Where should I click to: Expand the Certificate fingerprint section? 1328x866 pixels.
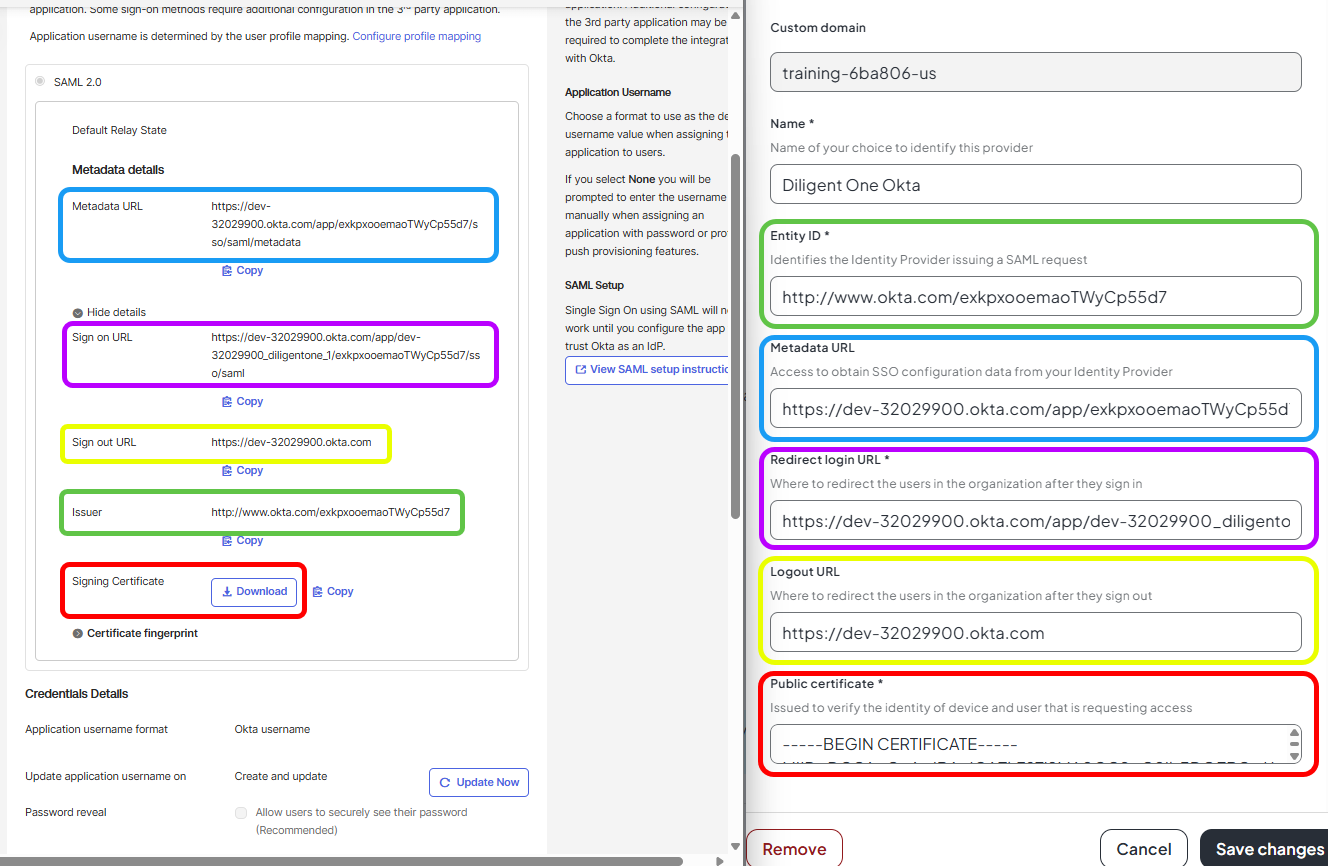click(133, 633)
